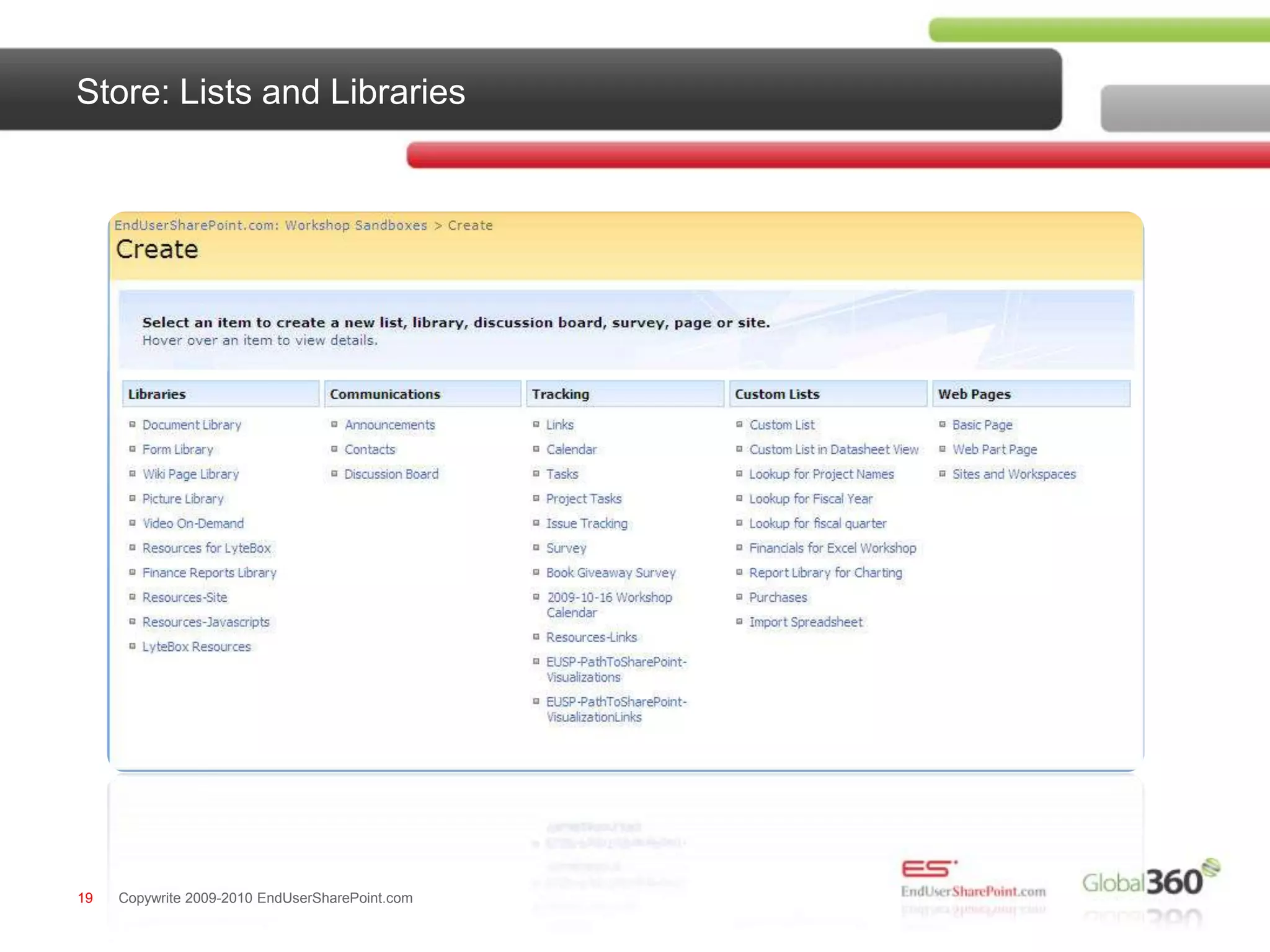The width and height of the screenshot is (1270, 952).
Task: Create a Web Part Page
Action: [995, 450]
